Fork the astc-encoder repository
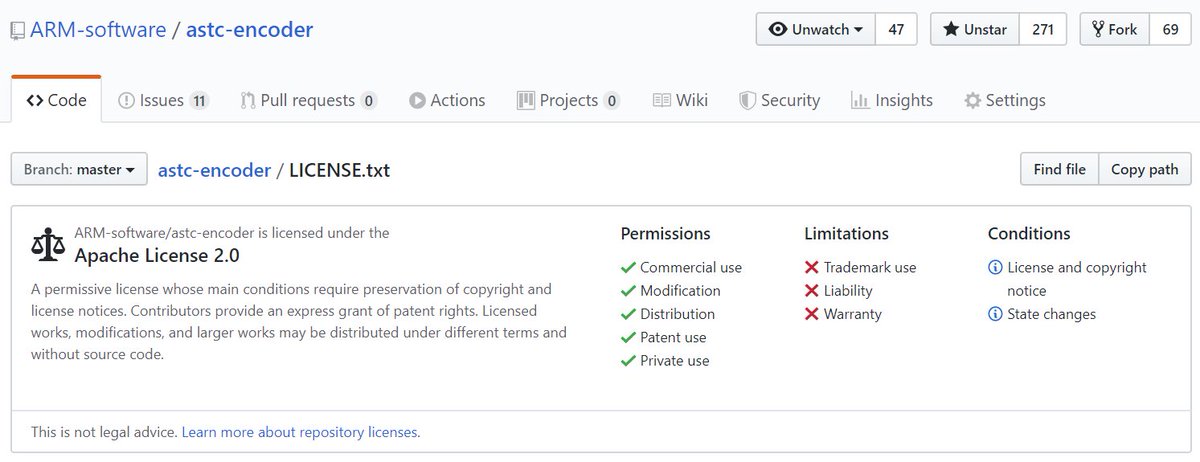The height and width of the screenshot is (462, 1200). (1114, 29)
